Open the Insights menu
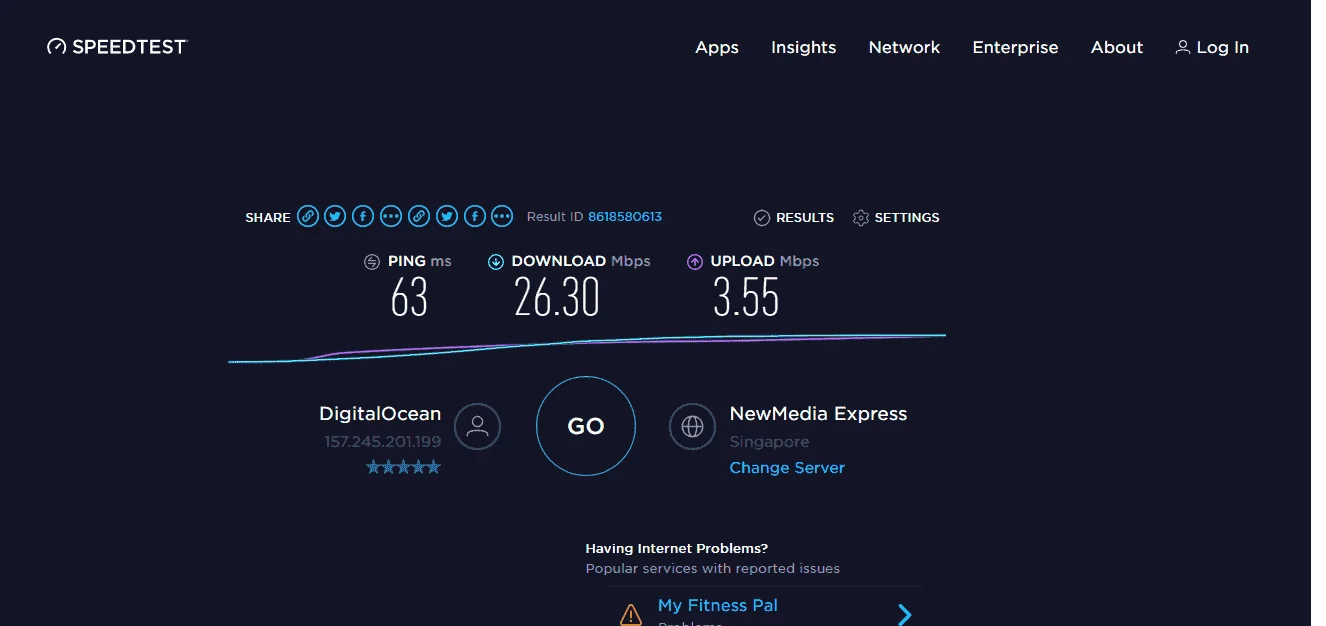This screenshot has width=1326, height=626. pos(803,47)
